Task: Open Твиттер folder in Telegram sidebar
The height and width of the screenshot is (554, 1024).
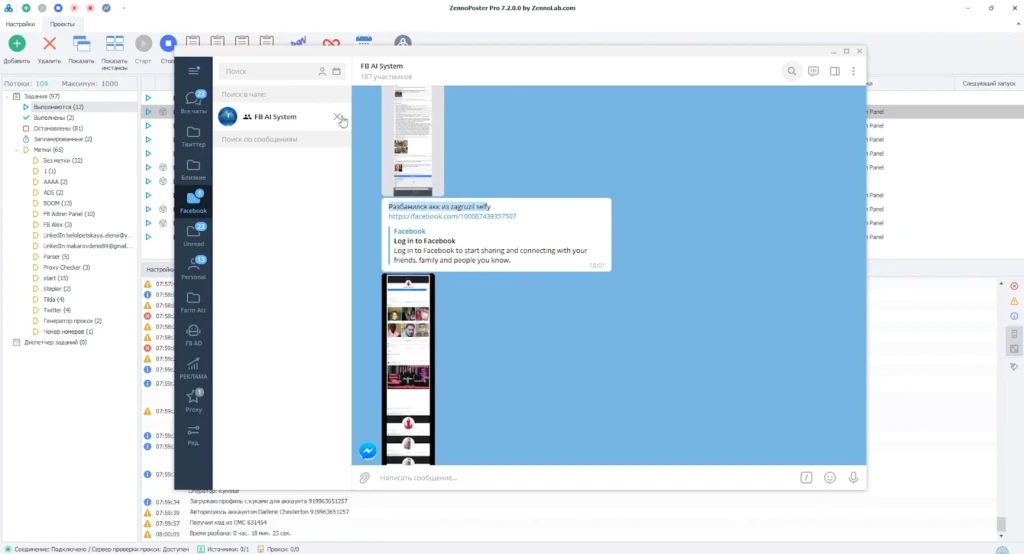Action: [193, 136]
